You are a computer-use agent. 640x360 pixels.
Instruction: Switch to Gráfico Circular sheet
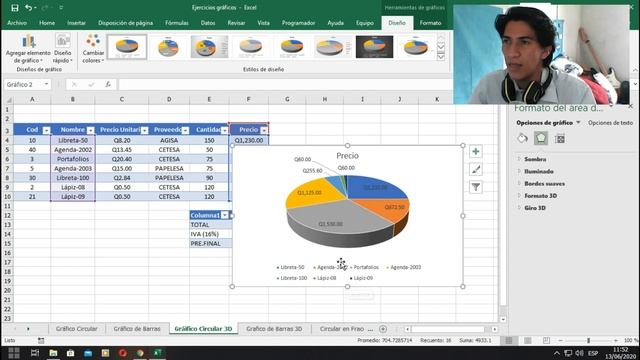coord(76,329)
